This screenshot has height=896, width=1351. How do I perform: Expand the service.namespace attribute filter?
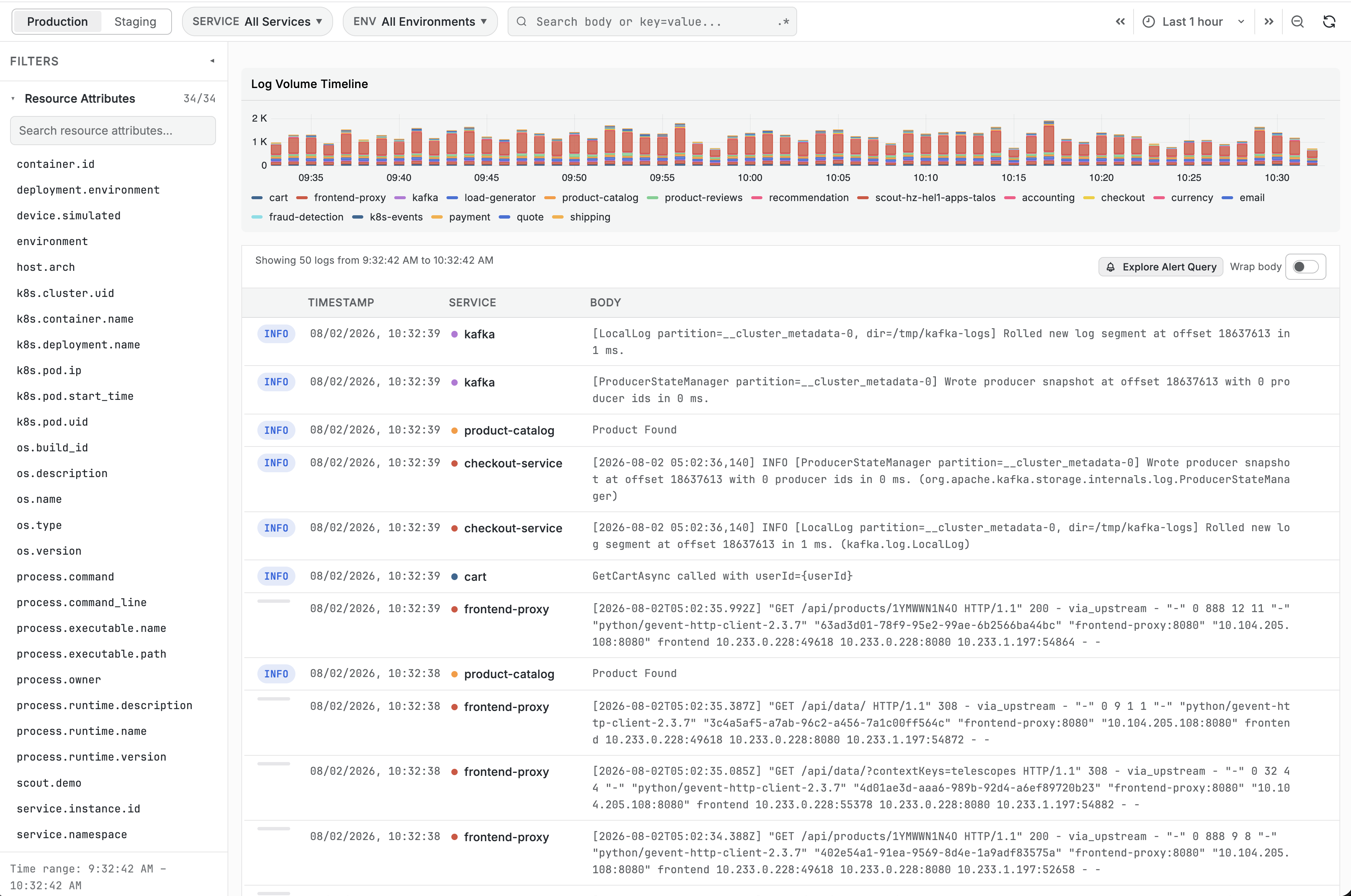tap(72, 834)
